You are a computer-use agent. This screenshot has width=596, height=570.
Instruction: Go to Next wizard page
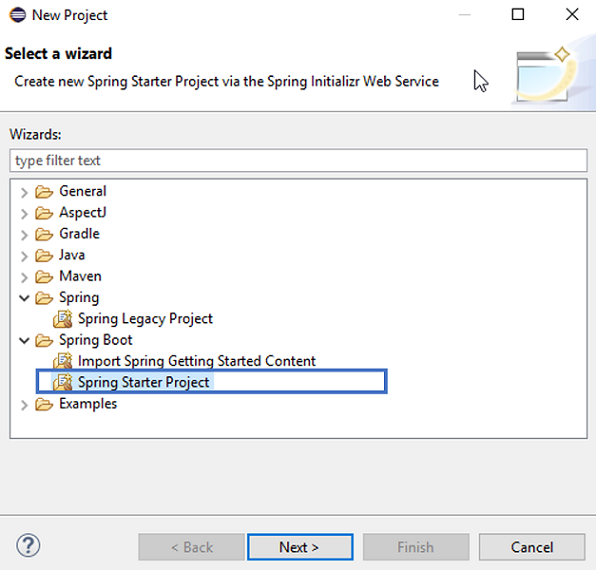pyautogui.click(x=300, y=547)
